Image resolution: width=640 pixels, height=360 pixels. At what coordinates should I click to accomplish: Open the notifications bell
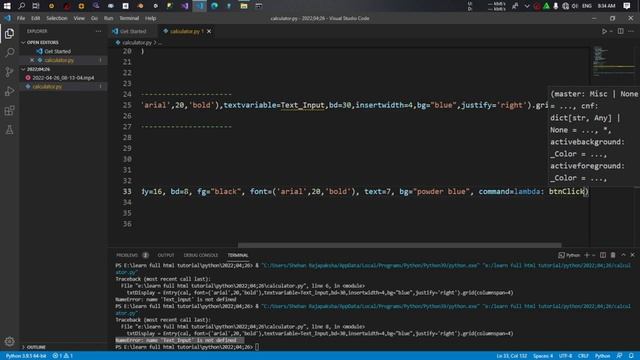[x=631, y=356]
